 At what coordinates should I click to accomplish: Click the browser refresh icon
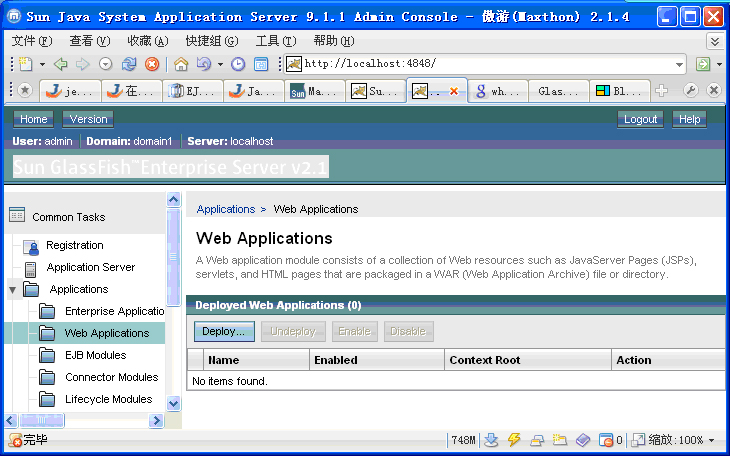tap(129, 64)
